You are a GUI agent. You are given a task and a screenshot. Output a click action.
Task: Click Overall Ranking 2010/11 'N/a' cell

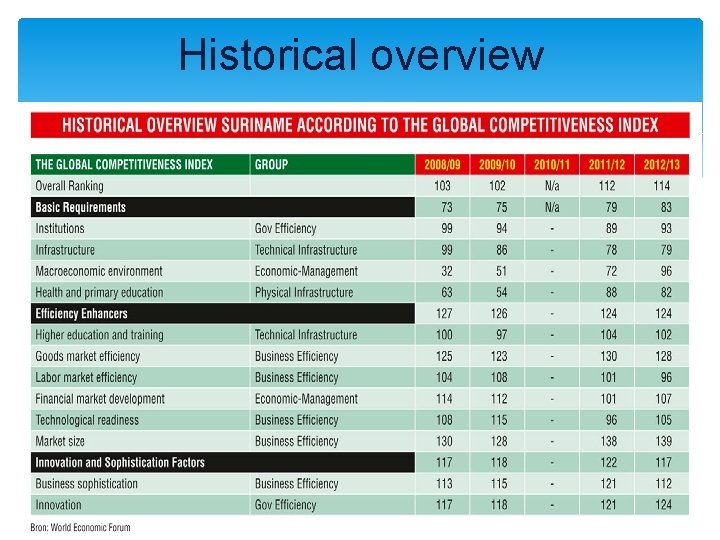tap(552, 186)
